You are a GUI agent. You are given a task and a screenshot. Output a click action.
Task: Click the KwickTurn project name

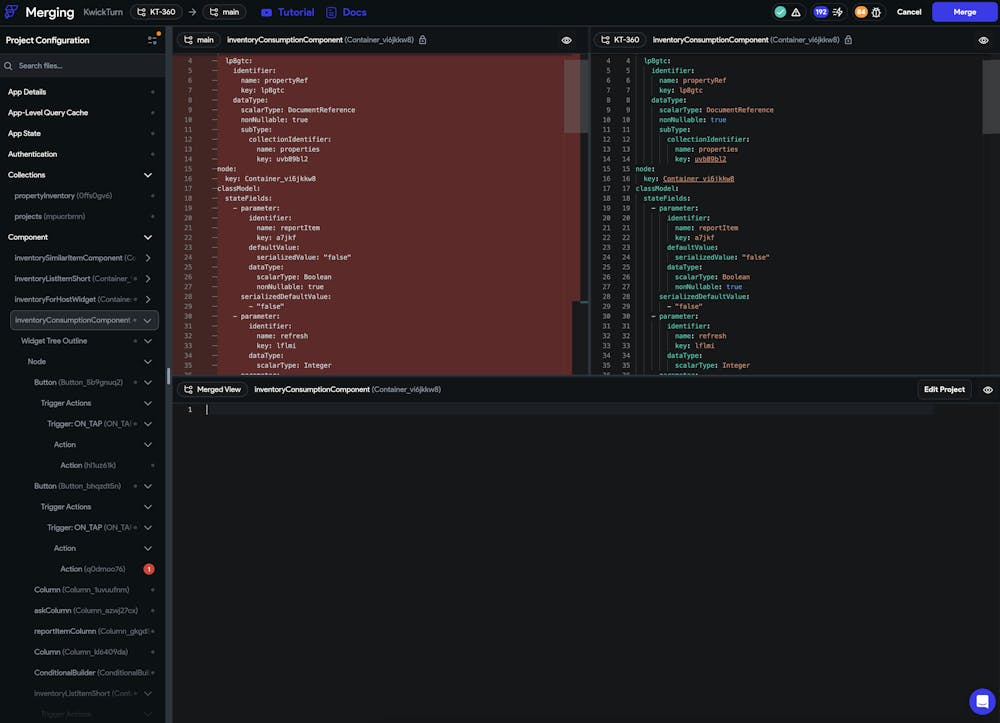coord(103,12)
